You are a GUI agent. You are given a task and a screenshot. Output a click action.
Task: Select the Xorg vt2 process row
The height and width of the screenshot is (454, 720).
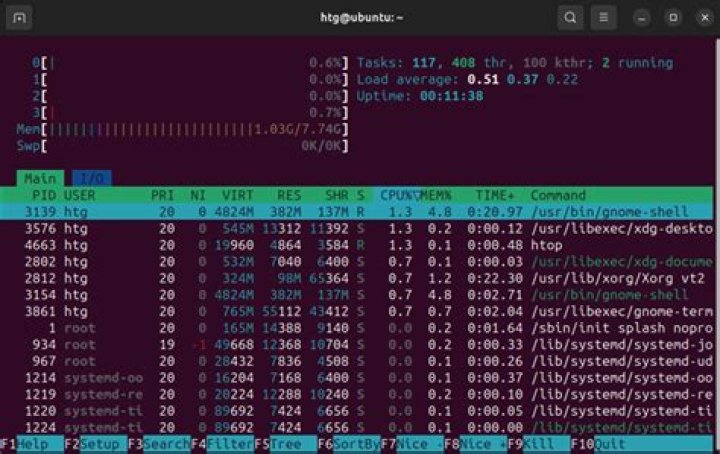357,278
